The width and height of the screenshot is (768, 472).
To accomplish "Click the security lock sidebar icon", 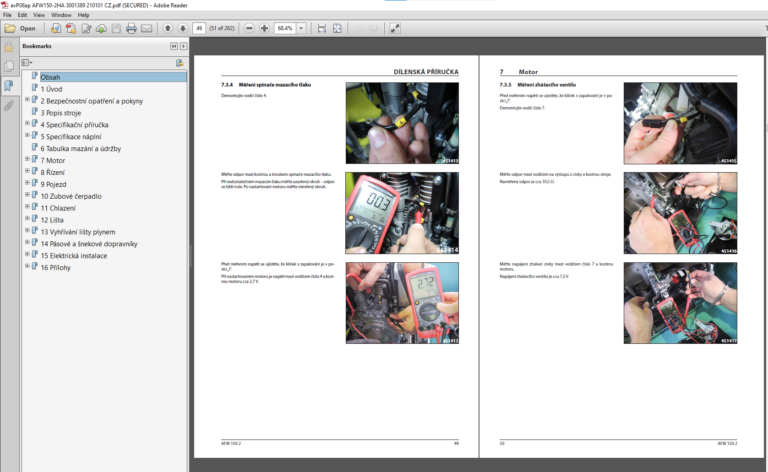I will click(x=9, y=47).
